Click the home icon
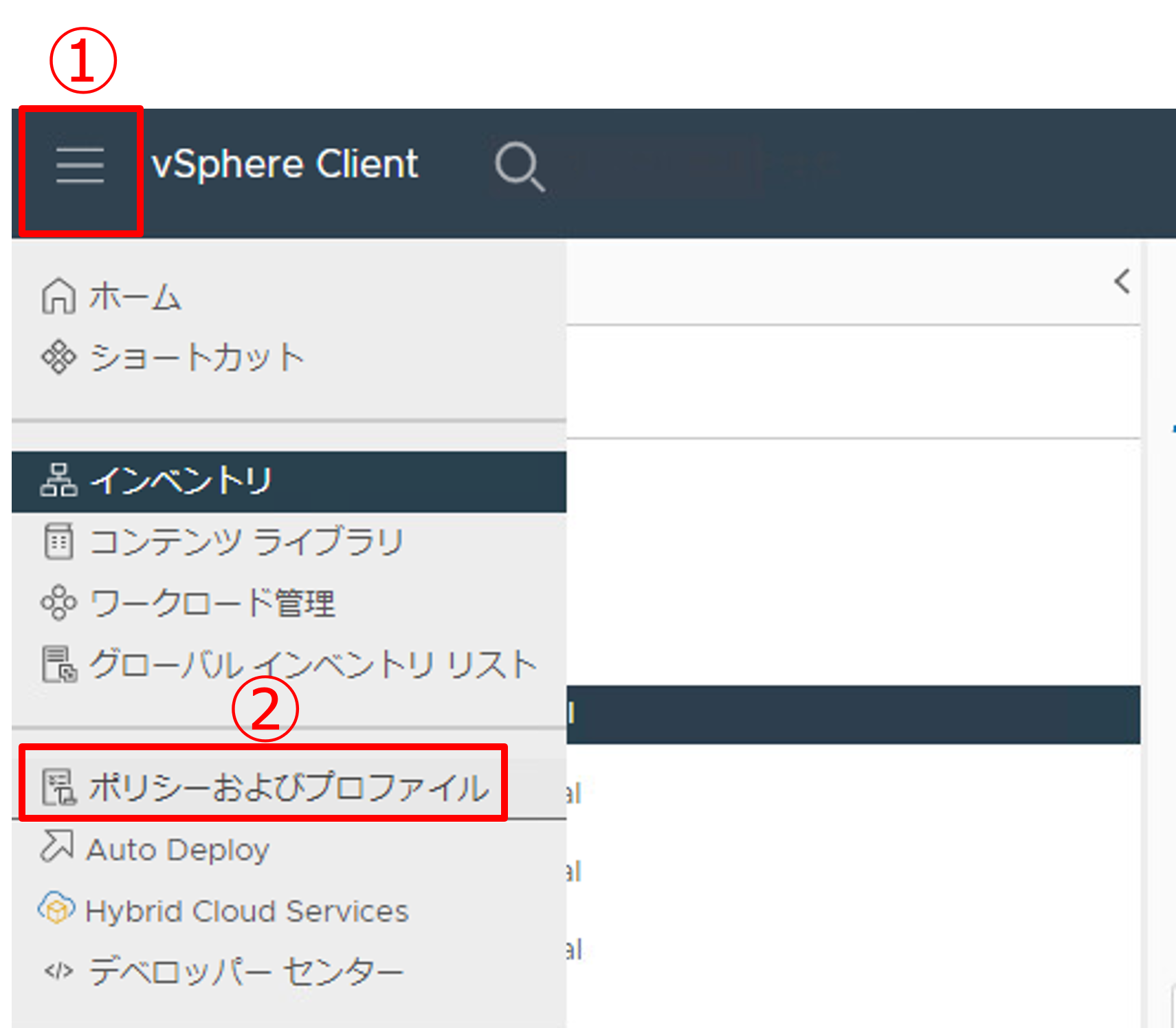Screen dimensions: 1176x1028 [x=58, y=296]
